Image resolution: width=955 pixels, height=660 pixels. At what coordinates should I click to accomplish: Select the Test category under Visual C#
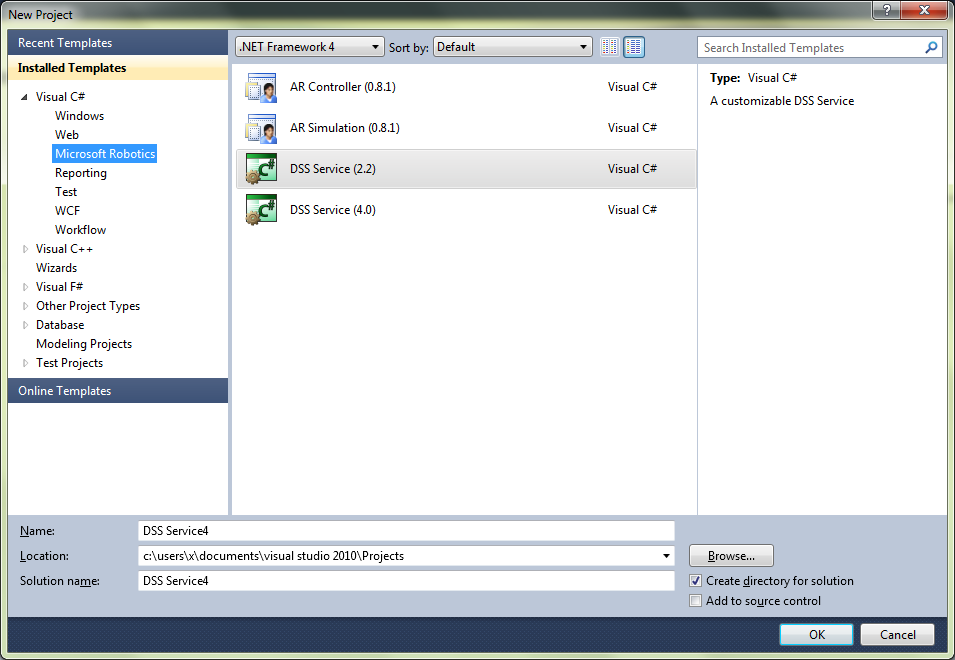click(66, 192)
